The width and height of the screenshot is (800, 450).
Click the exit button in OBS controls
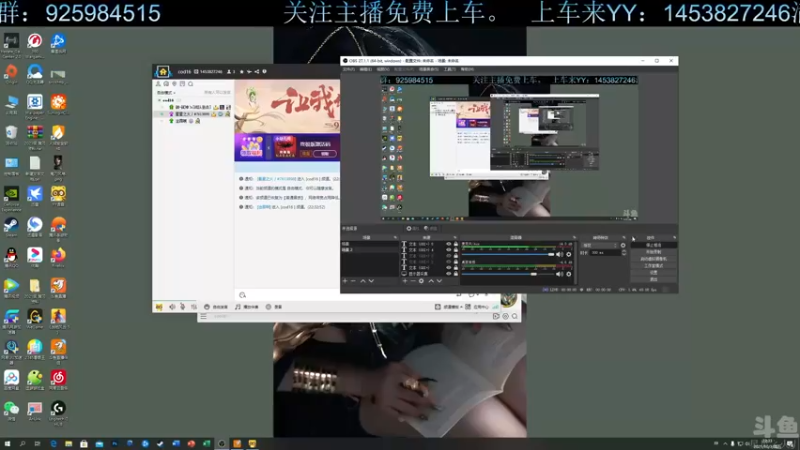click(654, 279)
